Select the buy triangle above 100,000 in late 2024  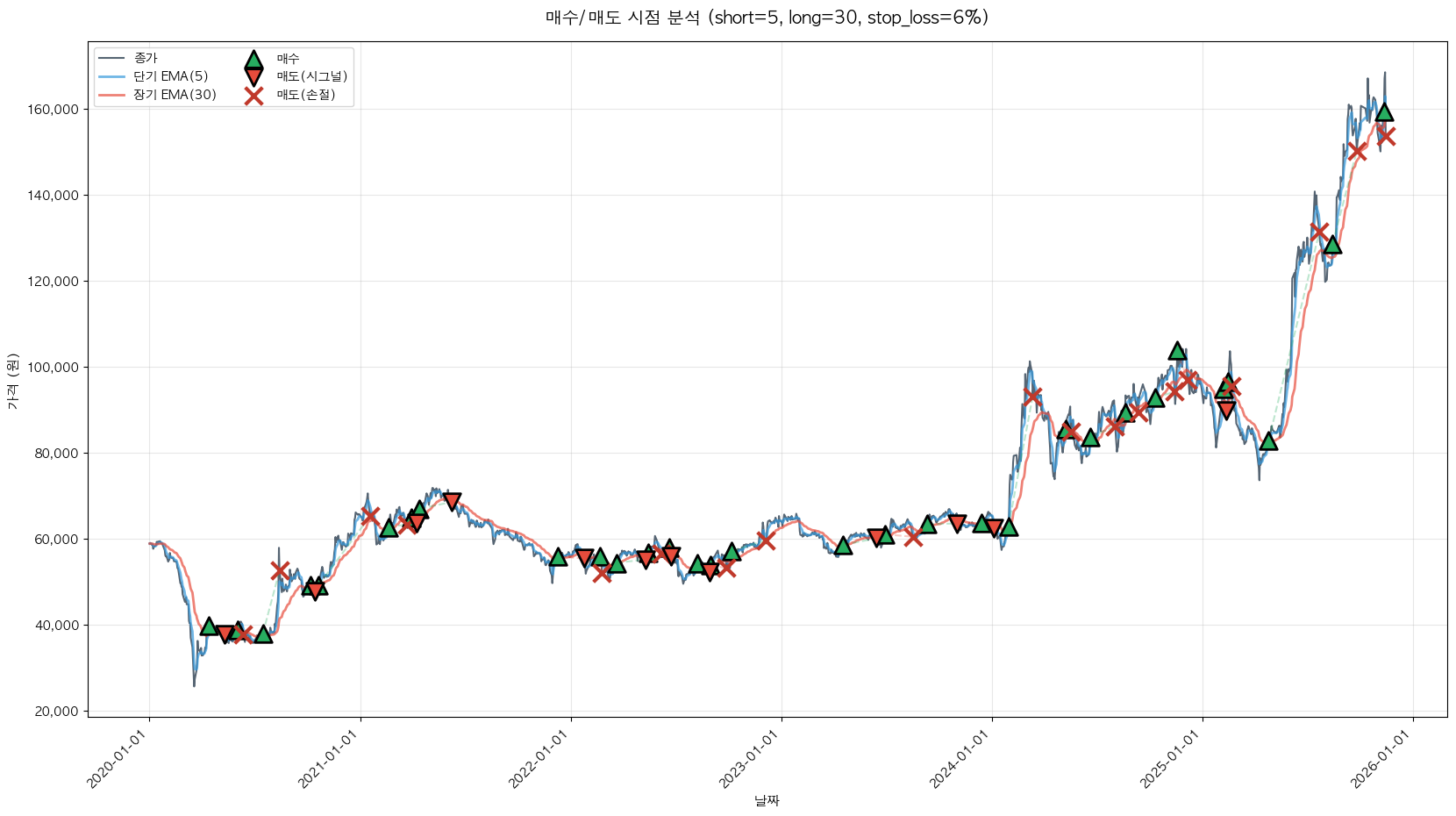pos(1177,351)
